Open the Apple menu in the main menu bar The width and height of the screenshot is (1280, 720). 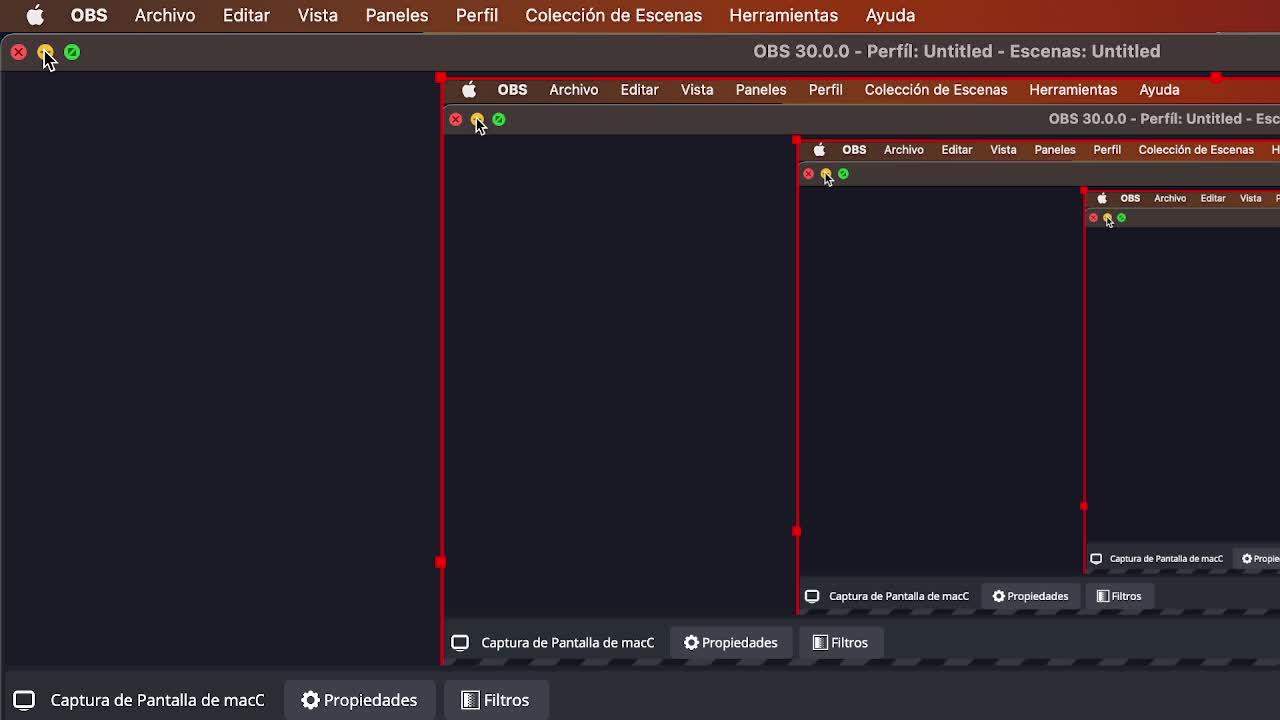35,15
